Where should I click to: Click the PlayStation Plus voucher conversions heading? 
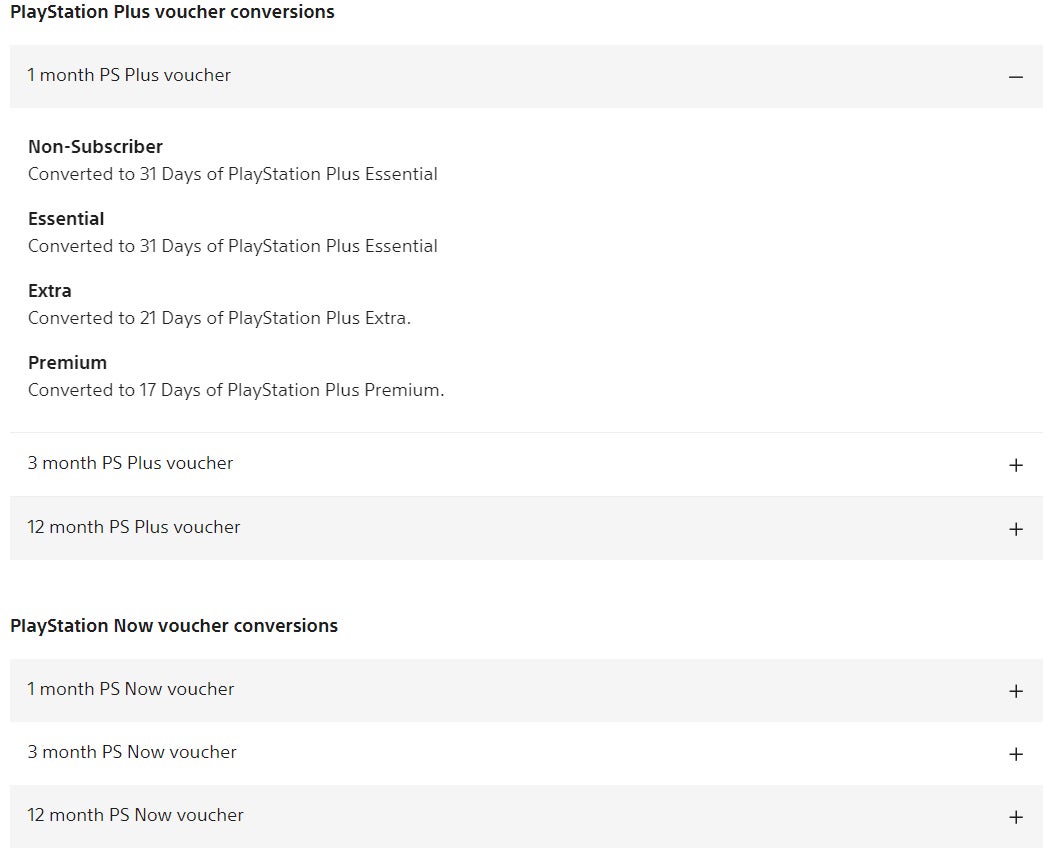(x=172, y=12)
